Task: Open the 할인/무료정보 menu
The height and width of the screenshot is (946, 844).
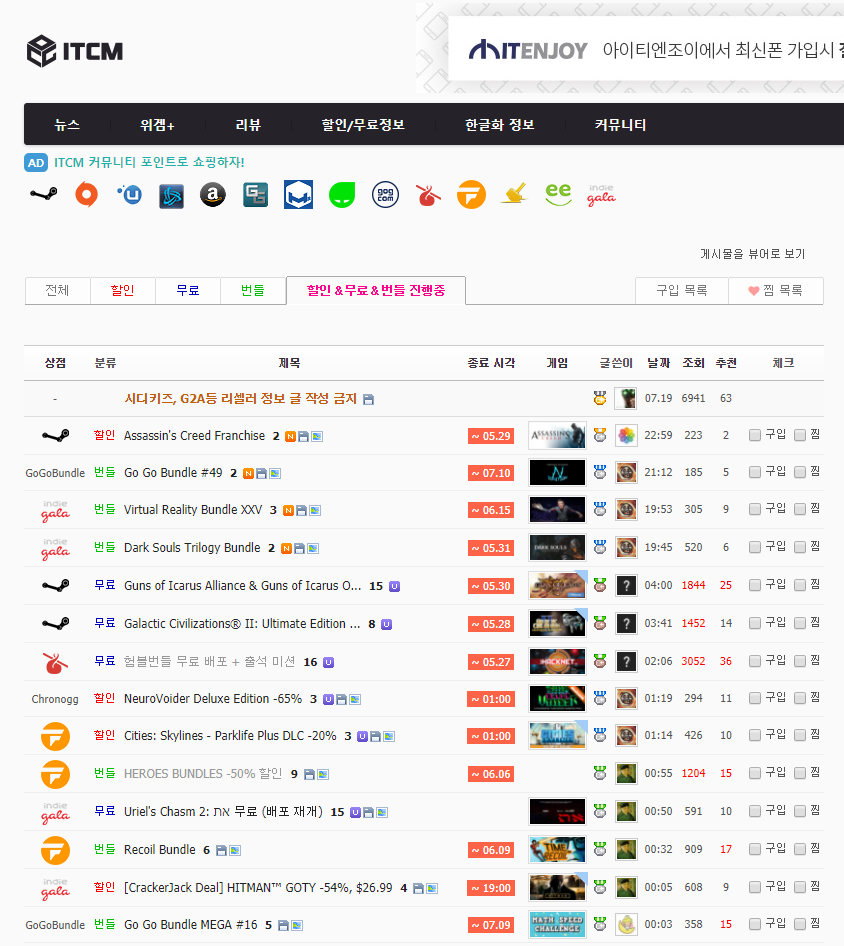Action: coord(363,125)
